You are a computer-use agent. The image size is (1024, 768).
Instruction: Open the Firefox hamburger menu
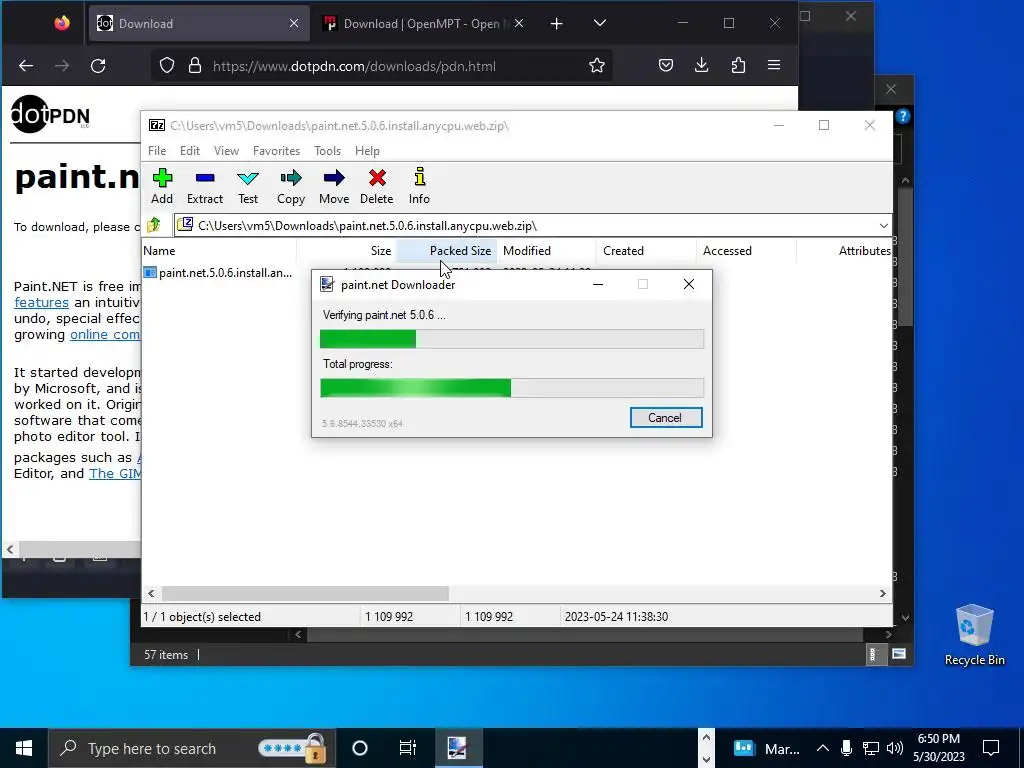coord(774,65)
